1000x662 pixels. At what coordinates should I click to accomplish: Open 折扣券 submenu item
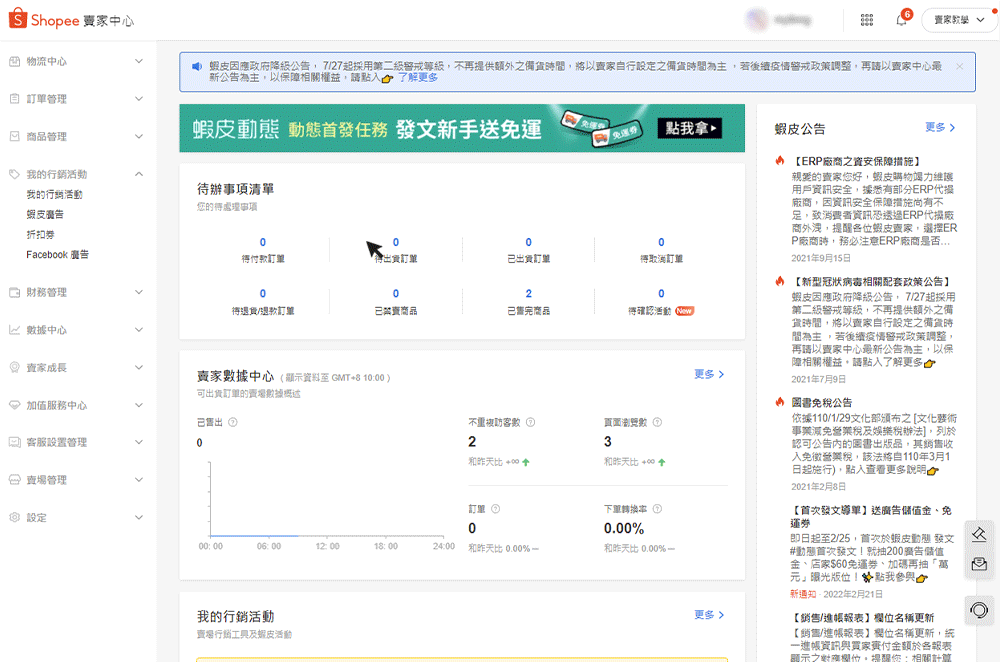40,235
